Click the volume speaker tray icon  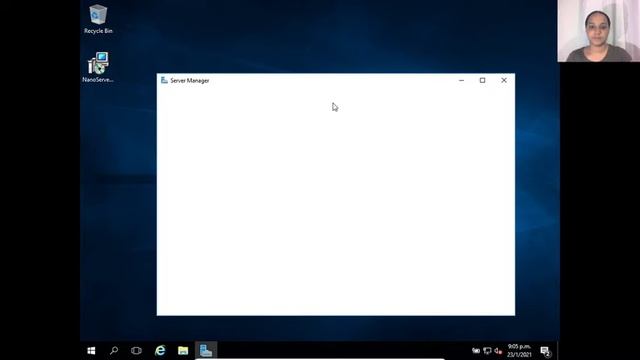click(498, 351)
